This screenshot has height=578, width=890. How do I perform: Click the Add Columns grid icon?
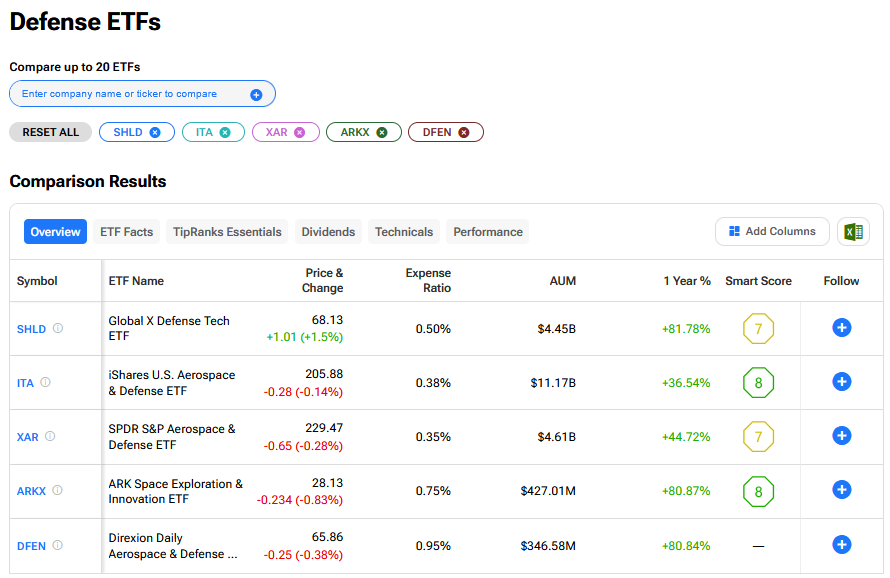(734, 231)
